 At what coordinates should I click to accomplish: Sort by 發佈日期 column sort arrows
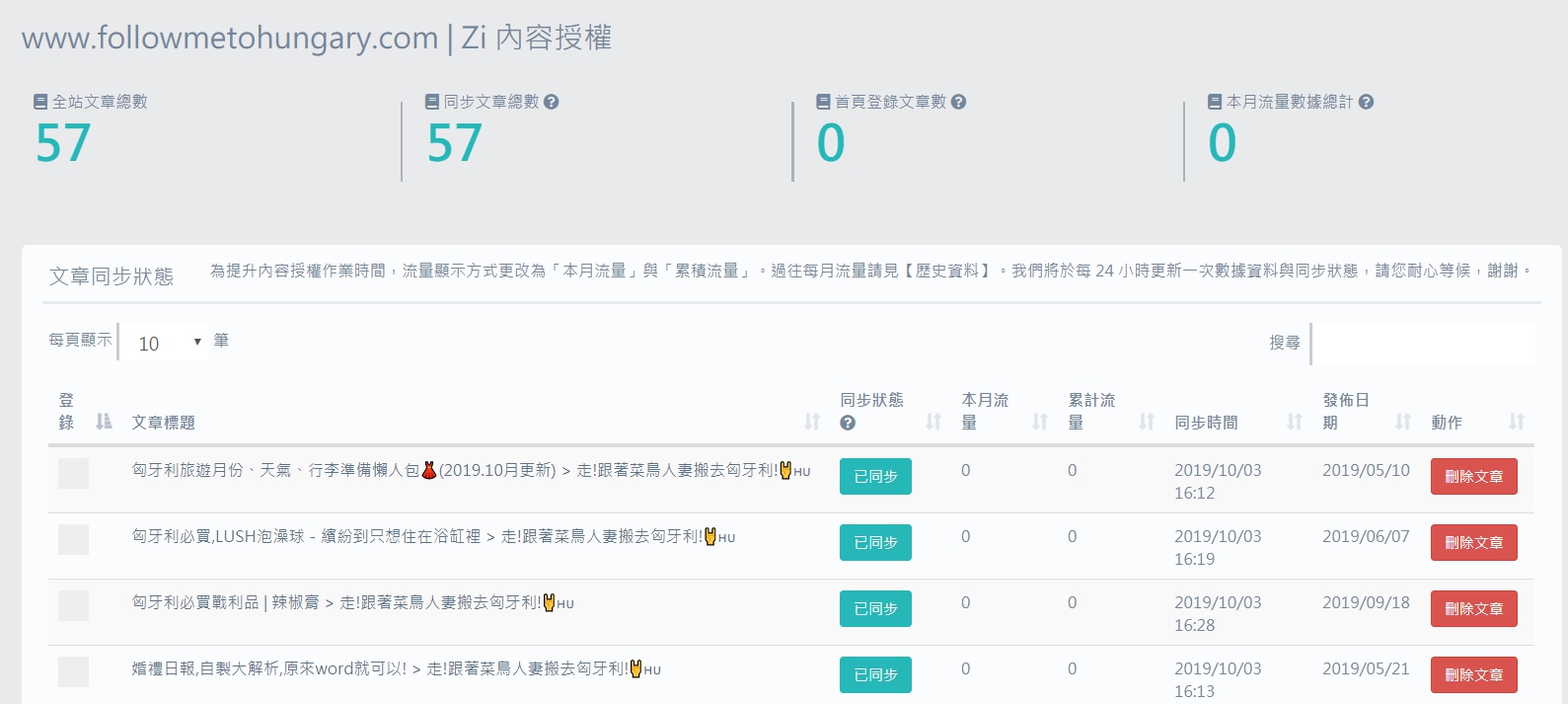[1403, 422]
